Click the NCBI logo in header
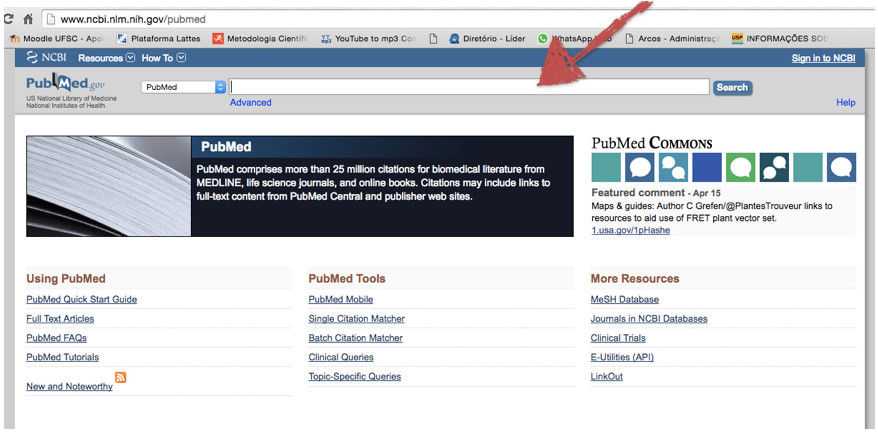 [x=46, y=57]
